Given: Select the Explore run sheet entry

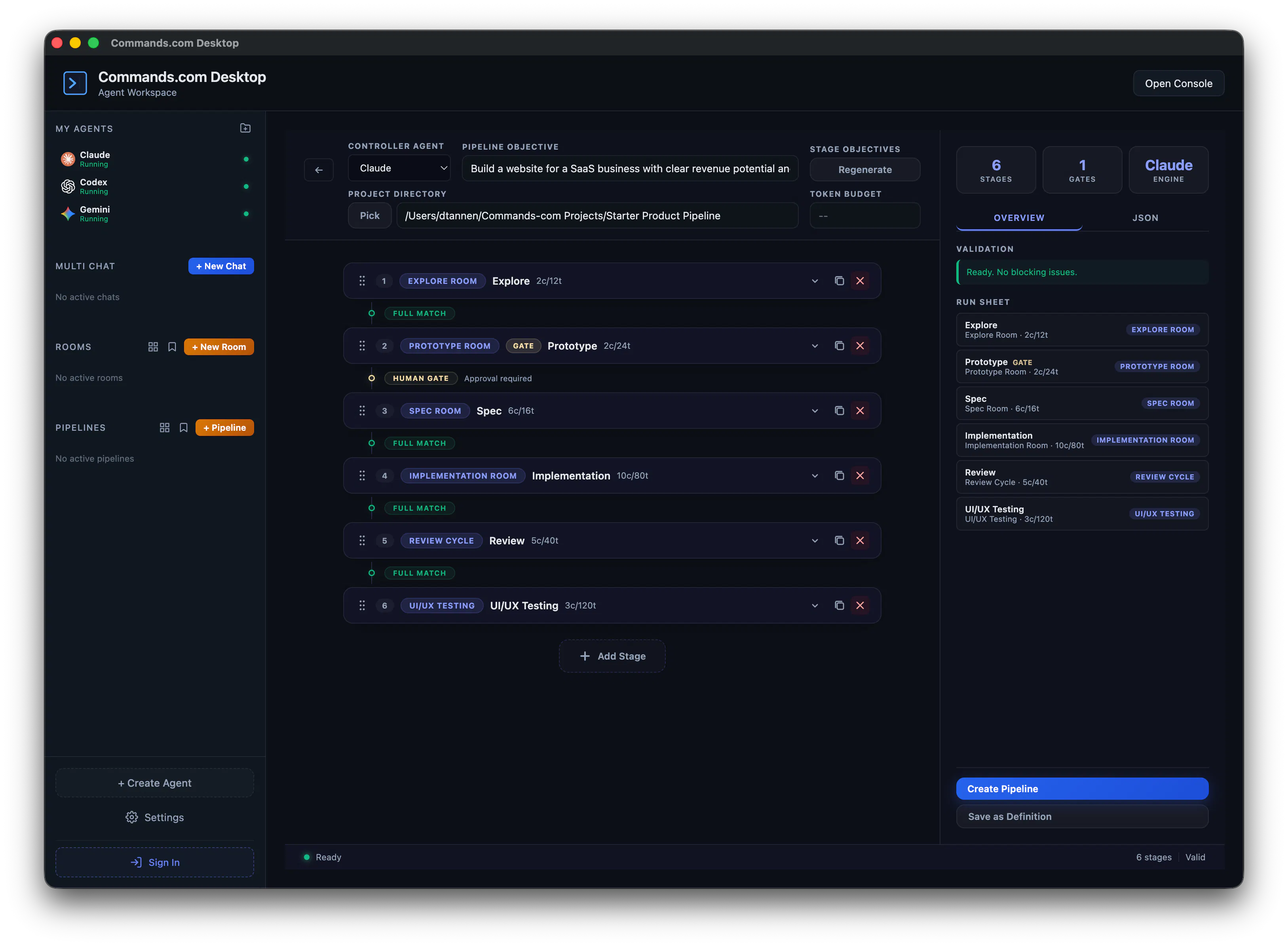Looking at the screenshot, I should pyautogui.click(x=1082, y=330).
